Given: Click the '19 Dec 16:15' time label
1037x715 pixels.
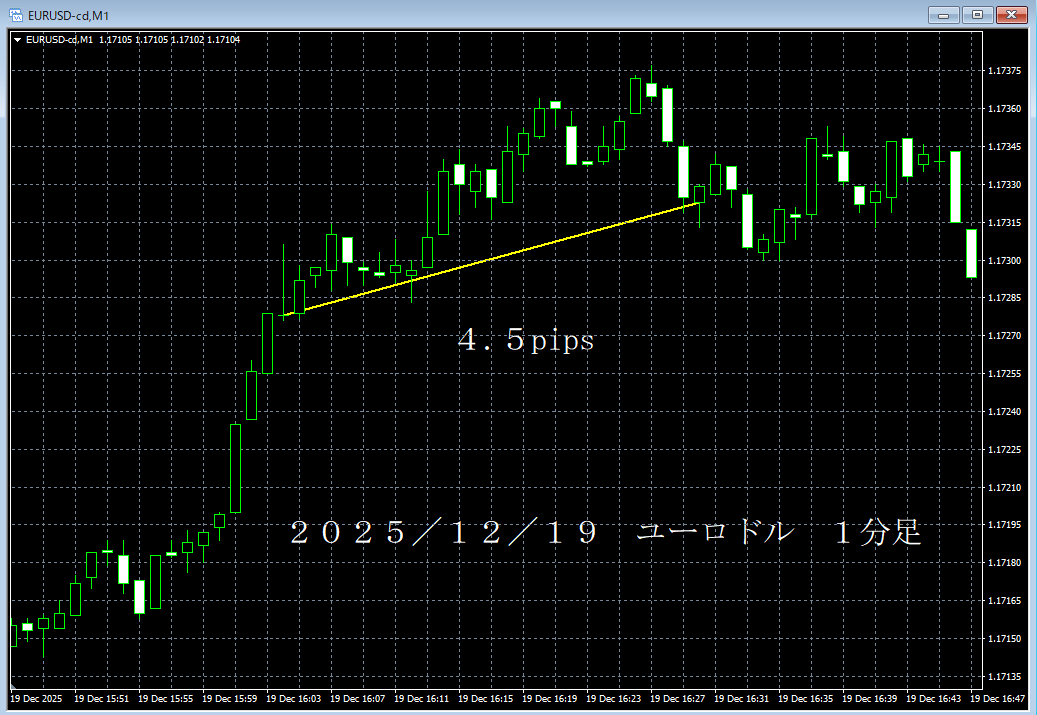Looking at the screenshot, I should 485,698.
